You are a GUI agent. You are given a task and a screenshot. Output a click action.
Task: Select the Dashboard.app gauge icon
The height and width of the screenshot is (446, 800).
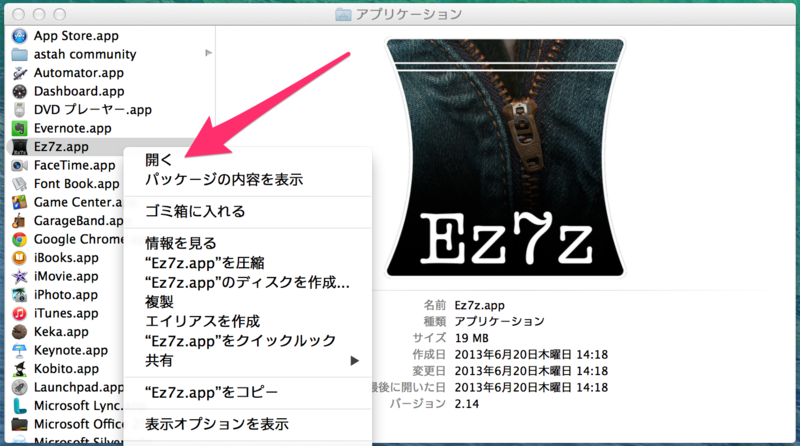[19, 91]
